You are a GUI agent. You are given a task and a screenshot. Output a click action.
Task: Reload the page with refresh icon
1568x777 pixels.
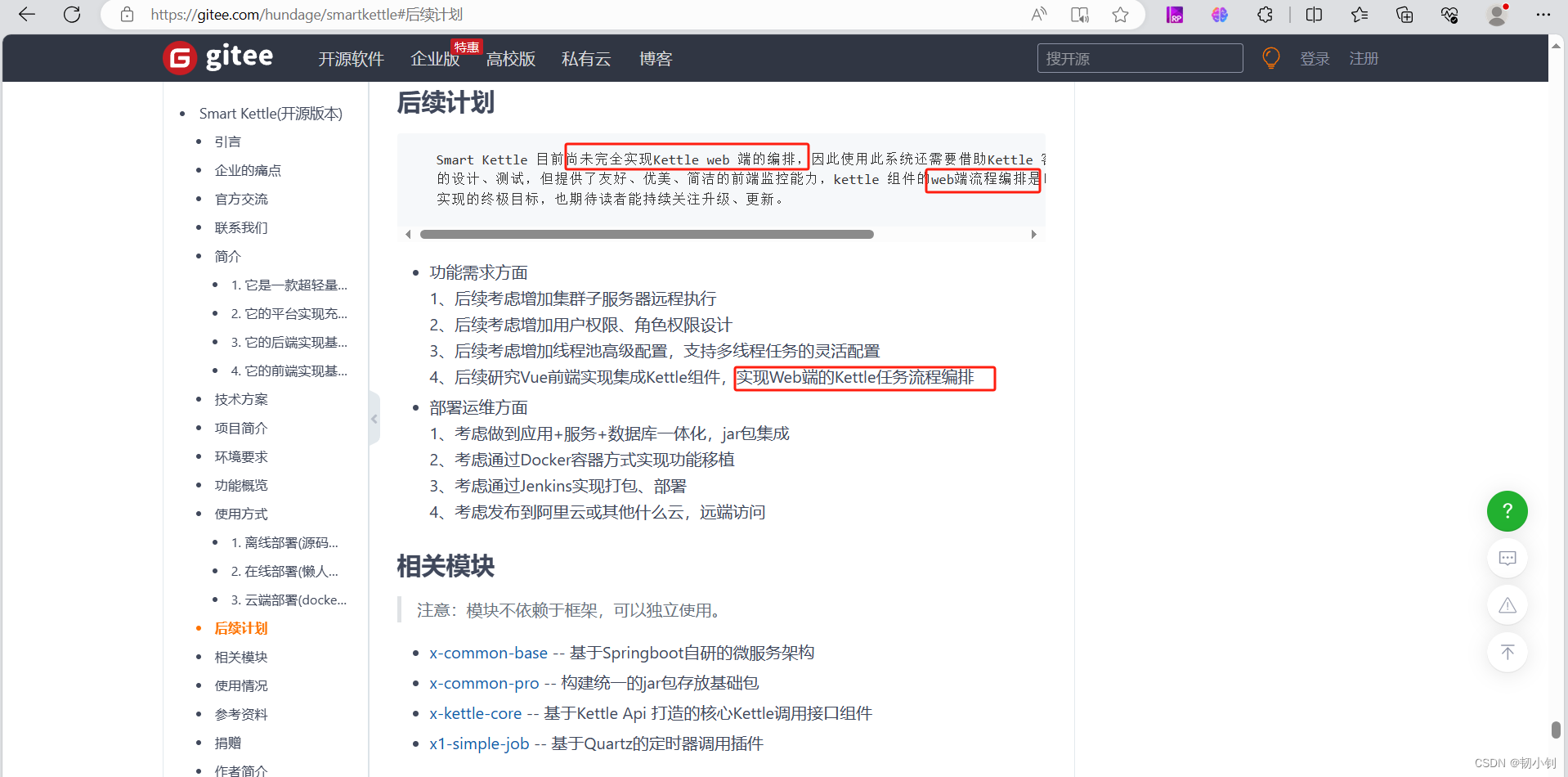[x=72, y=15]
